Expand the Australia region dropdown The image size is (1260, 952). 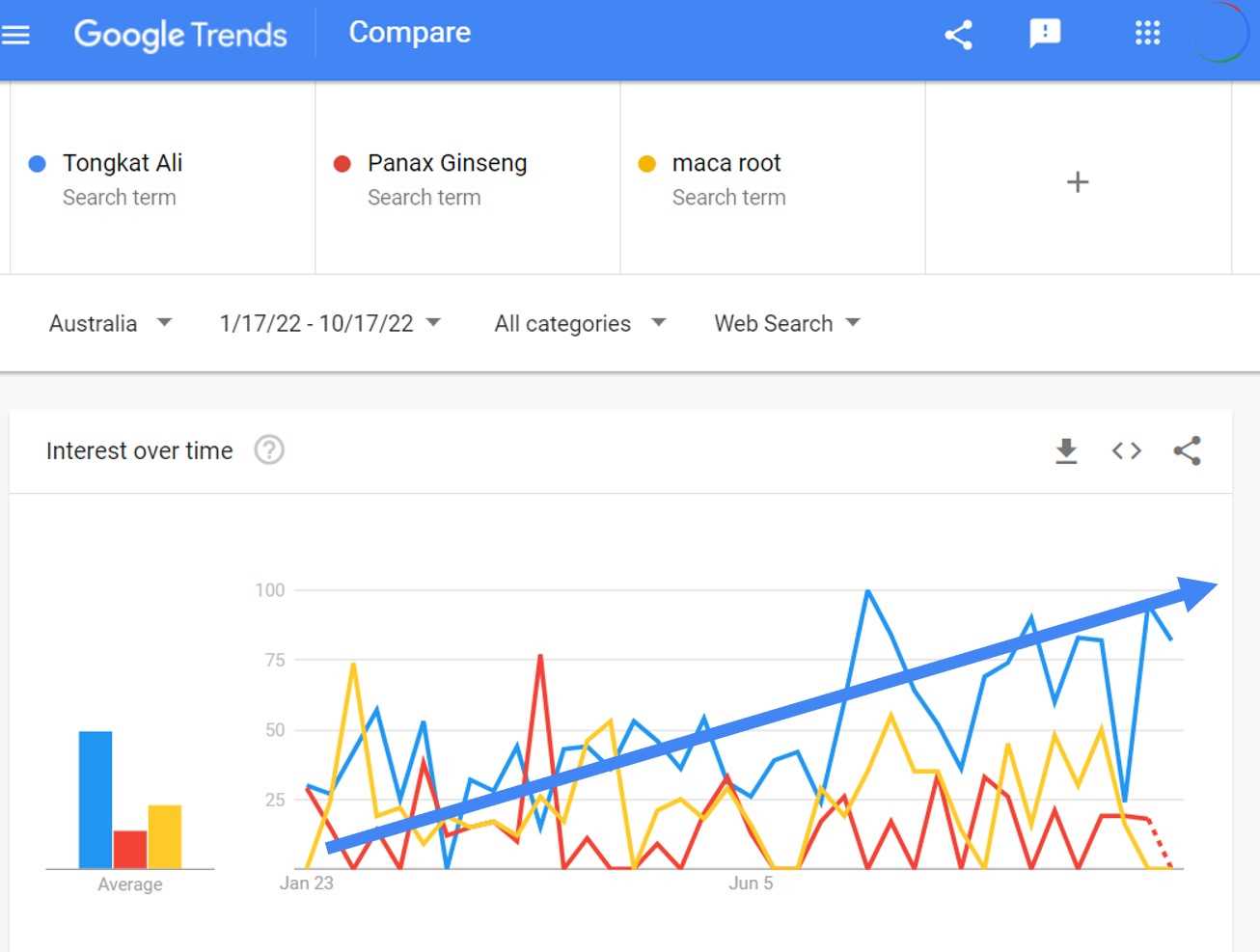point(110,323)
